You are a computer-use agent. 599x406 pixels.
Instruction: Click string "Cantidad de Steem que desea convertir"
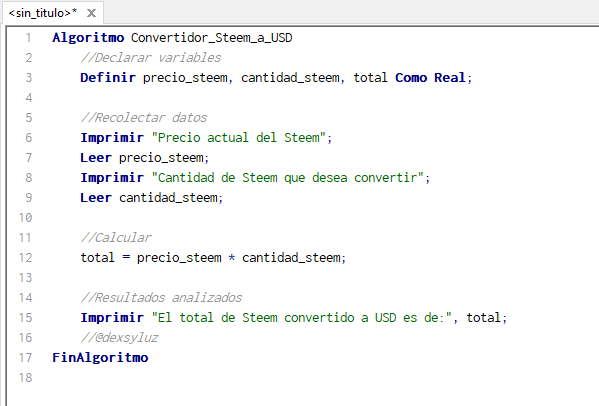288,178
